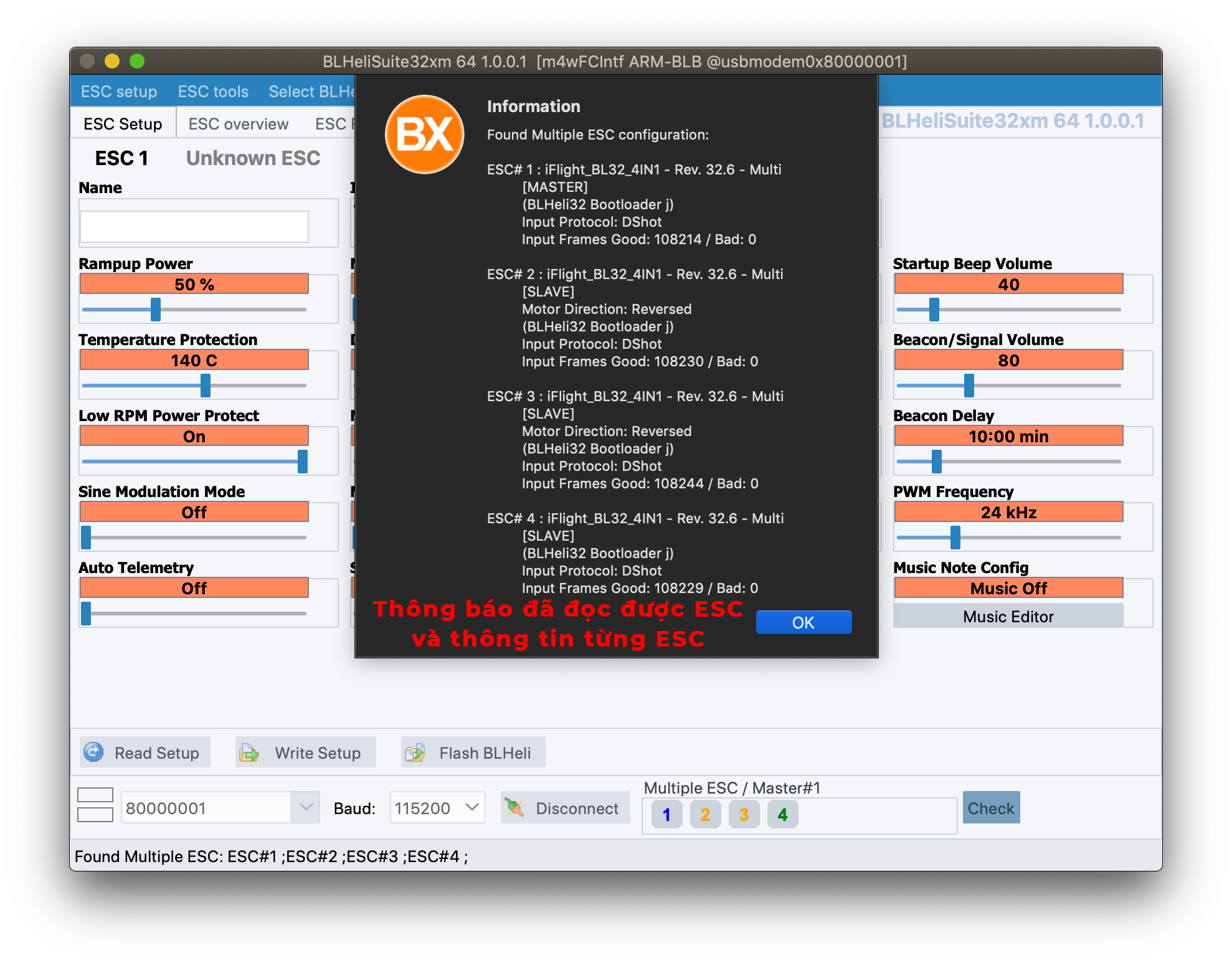Click the PWM Frequency 24 kHz value
This screenshot has height=963, width=1232.
(x=1008, y=512)
